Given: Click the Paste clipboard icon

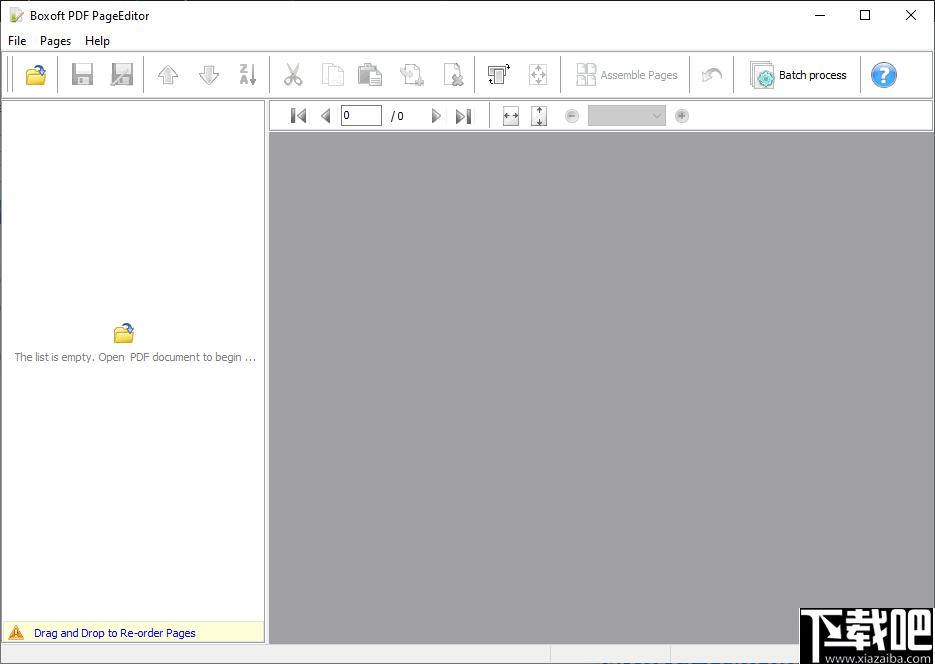Looking at the screenshot, I should [x=370, y=75].
